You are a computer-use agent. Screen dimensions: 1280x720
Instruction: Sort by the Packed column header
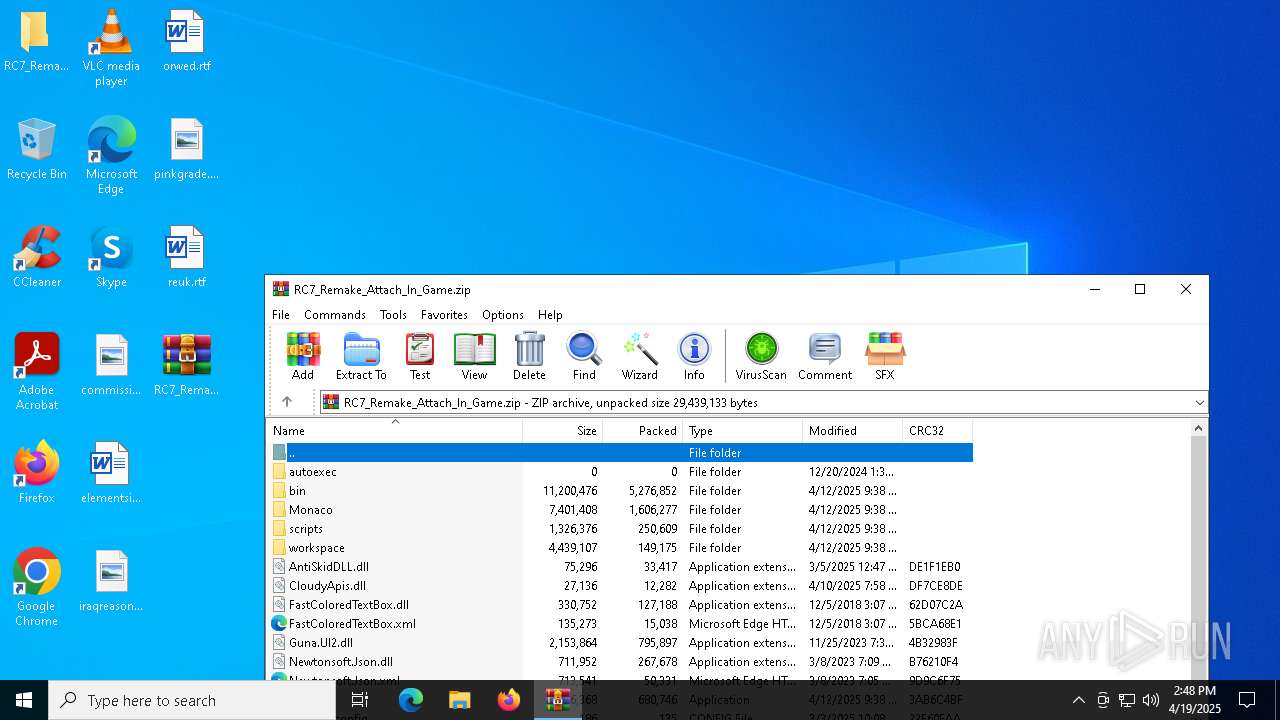pos(643,431)
